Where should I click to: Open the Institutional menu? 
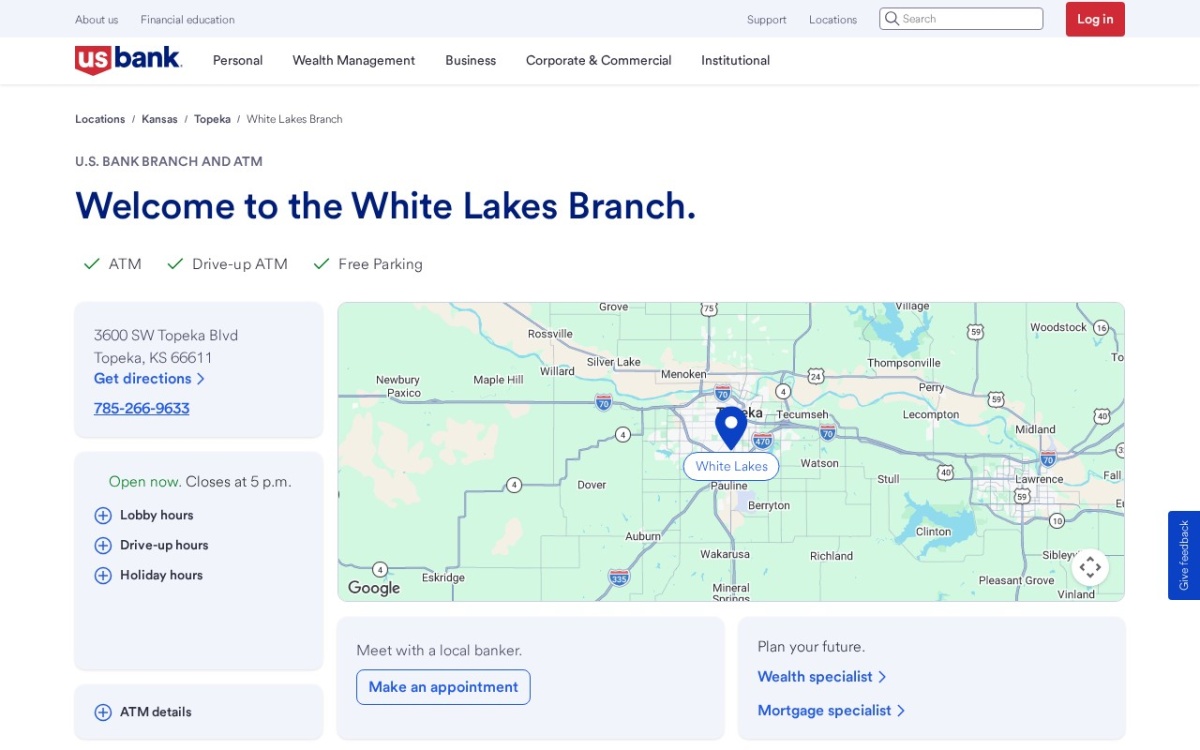(x=736, y=60)
